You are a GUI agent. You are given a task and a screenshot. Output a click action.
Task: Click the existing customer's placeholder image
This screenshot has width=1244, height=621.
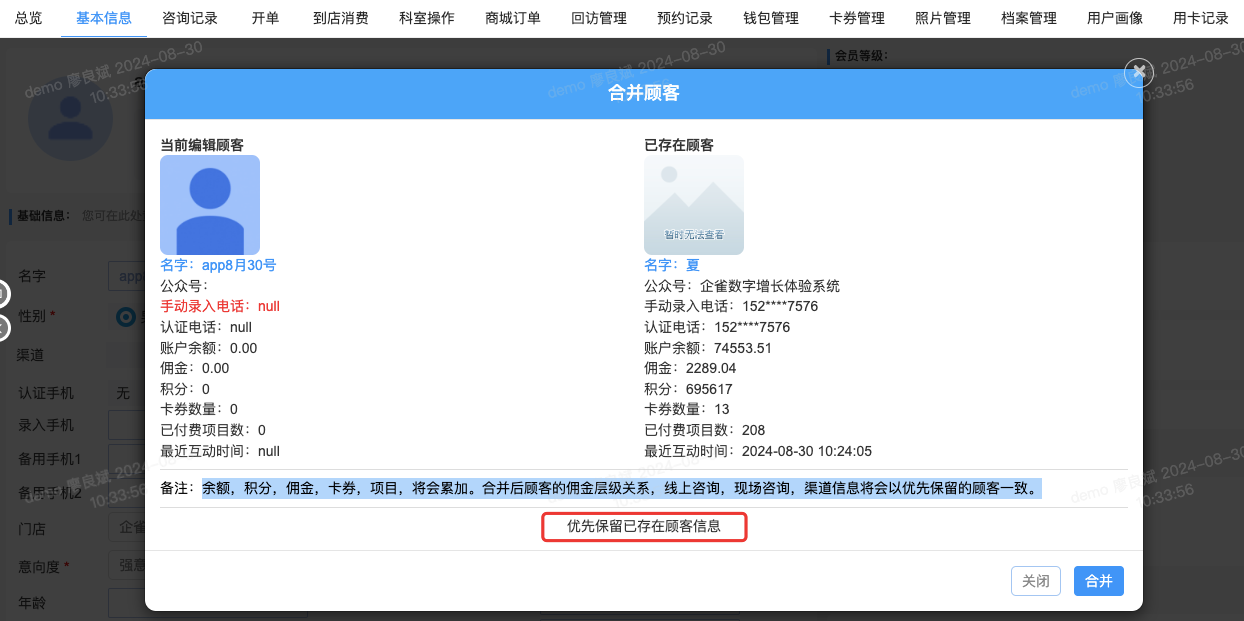693,205
